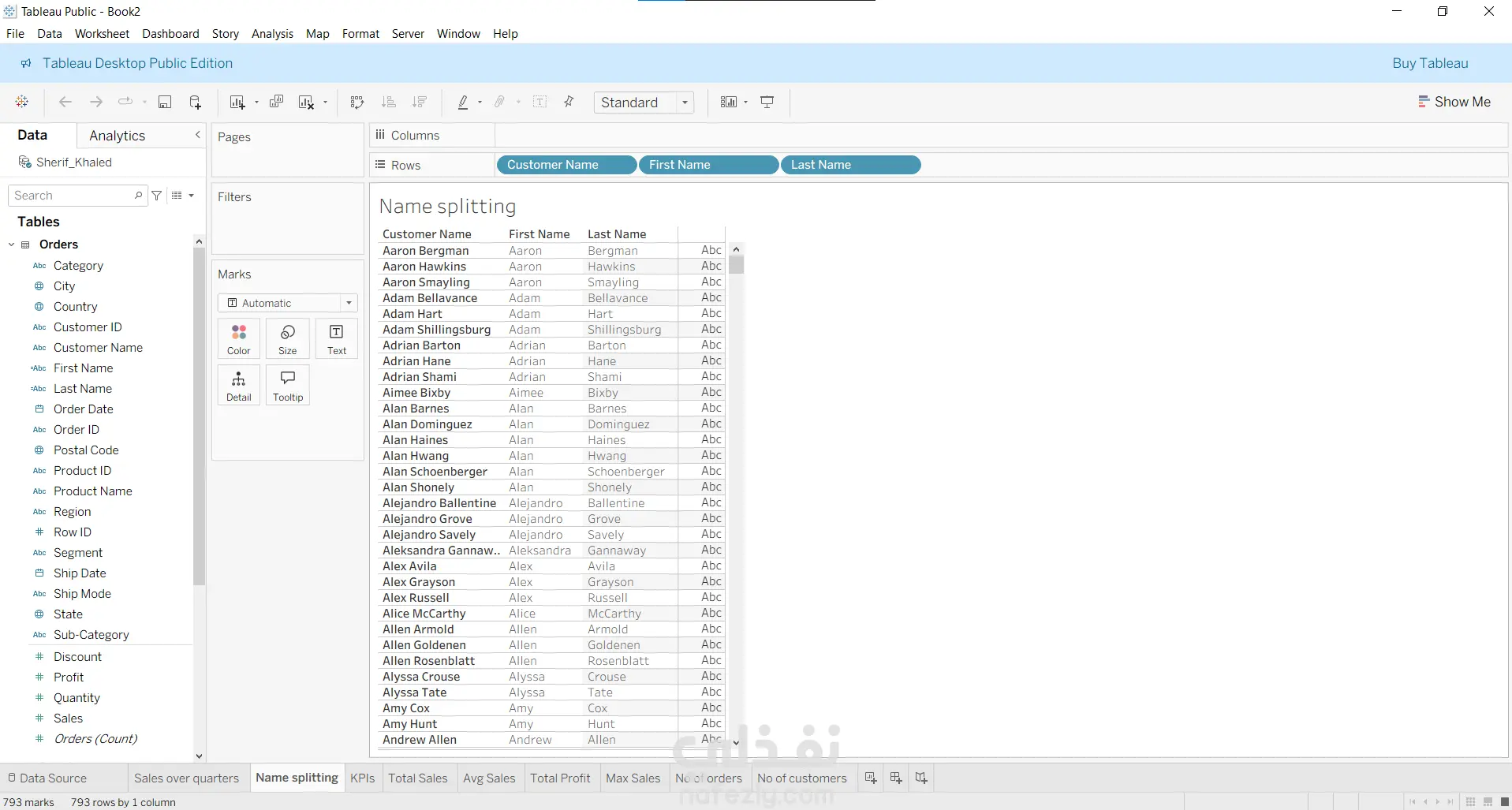
Task: Switch to the Analytics tab
Action: 118,136
